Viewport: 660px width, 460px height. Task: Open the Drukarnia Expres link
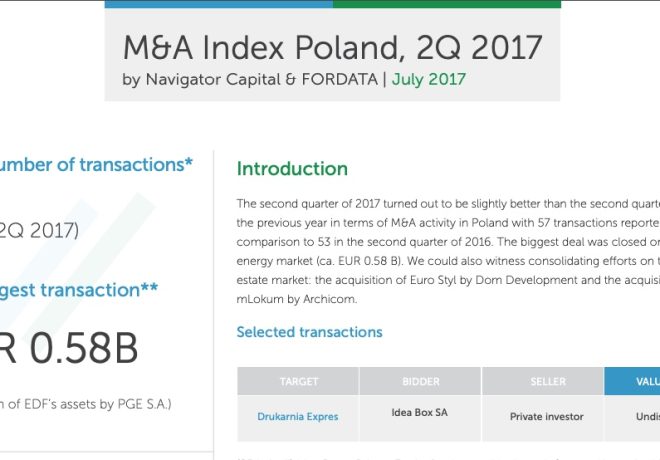tap(298, 417)
